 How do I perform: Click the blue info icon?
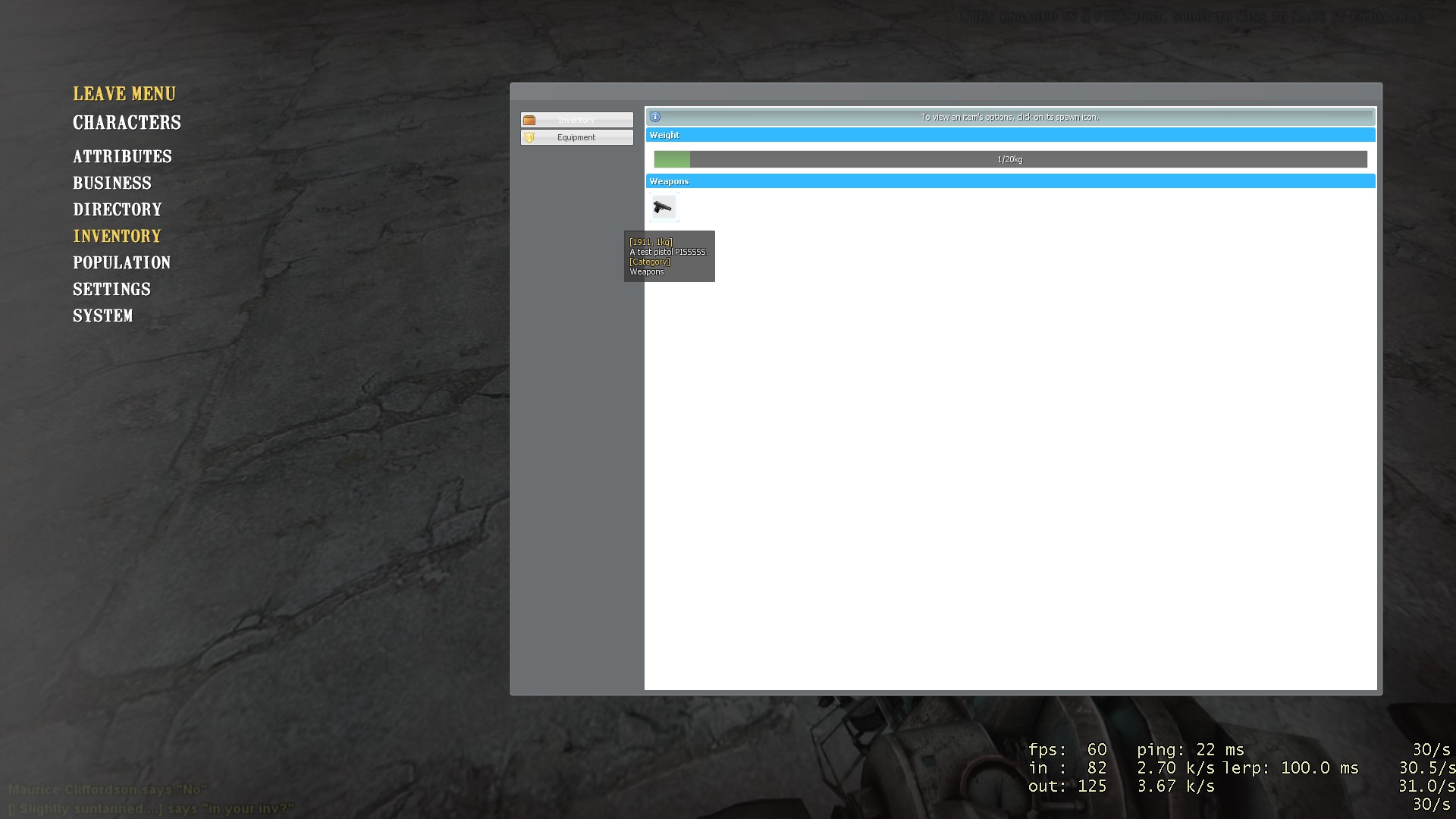(655, 117)
